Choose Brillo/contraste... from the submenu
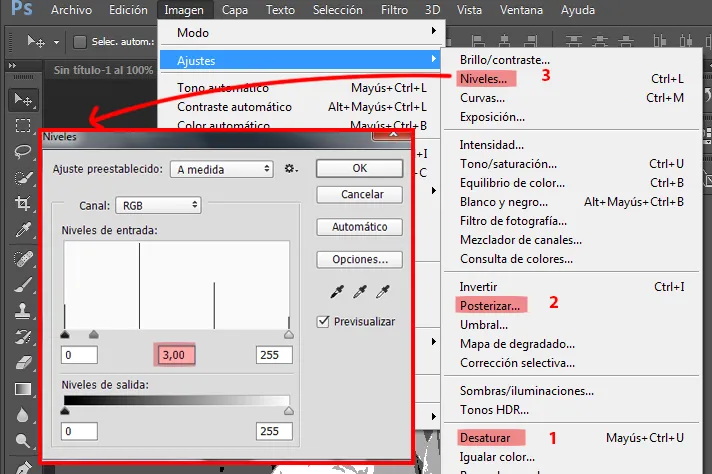712x474 pixels. point(572,59)
